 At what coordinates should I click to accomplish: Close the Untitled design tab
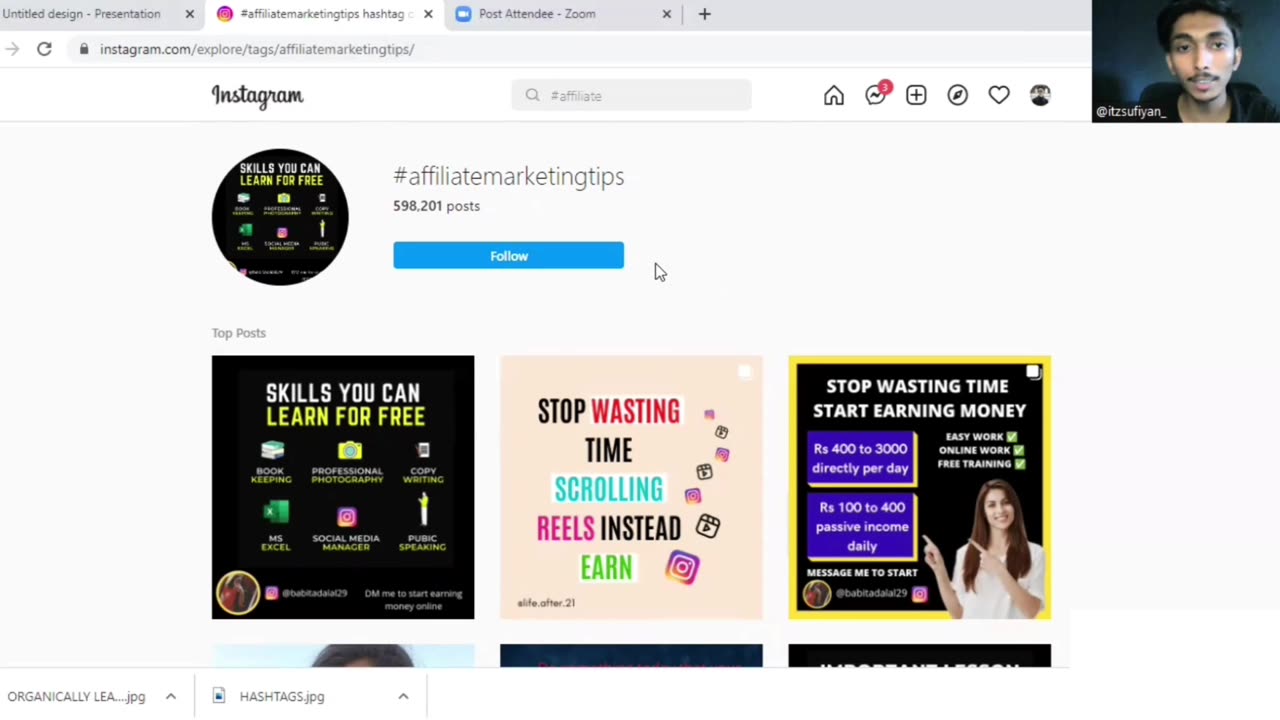pyautogui.click(x=190, y=14)
